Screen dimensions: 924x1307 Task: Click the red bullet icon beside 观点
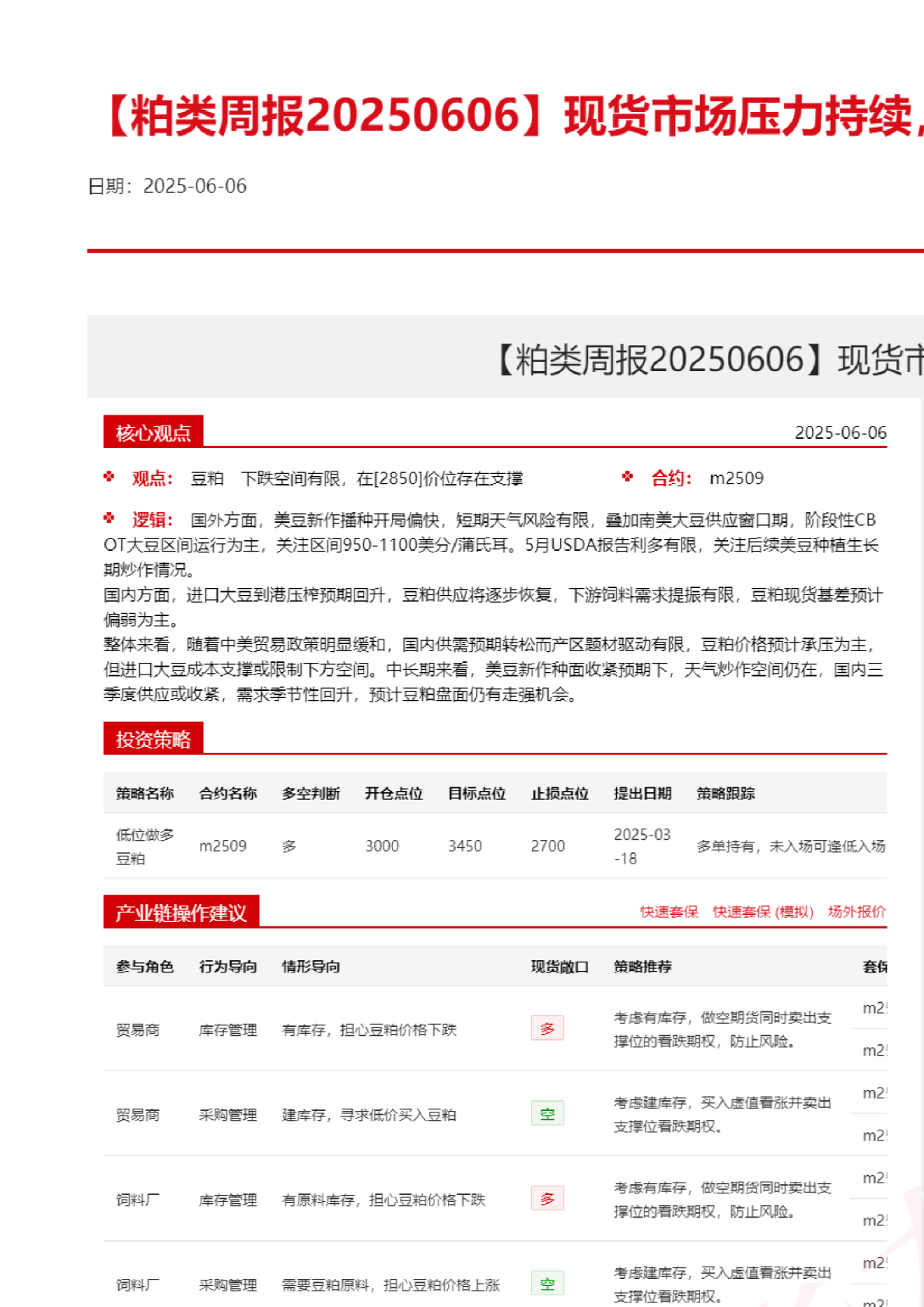109,477
